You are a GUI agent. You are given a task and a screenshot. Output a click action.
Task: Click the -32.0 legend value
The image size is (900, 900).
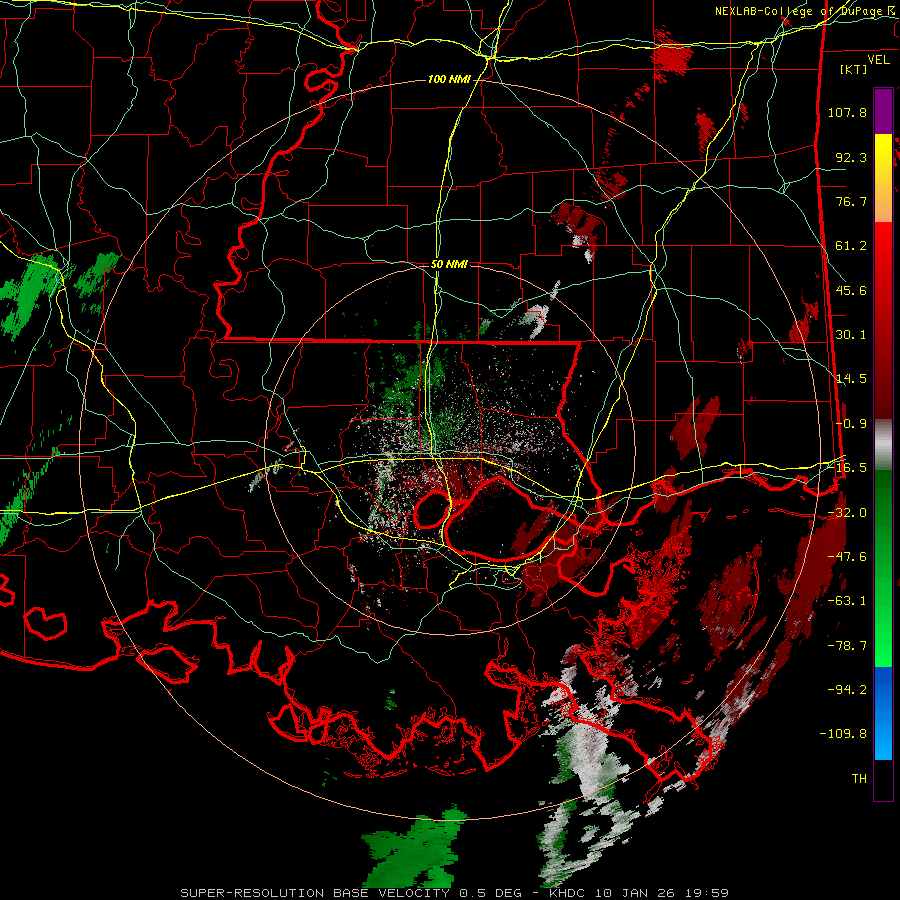847,513
